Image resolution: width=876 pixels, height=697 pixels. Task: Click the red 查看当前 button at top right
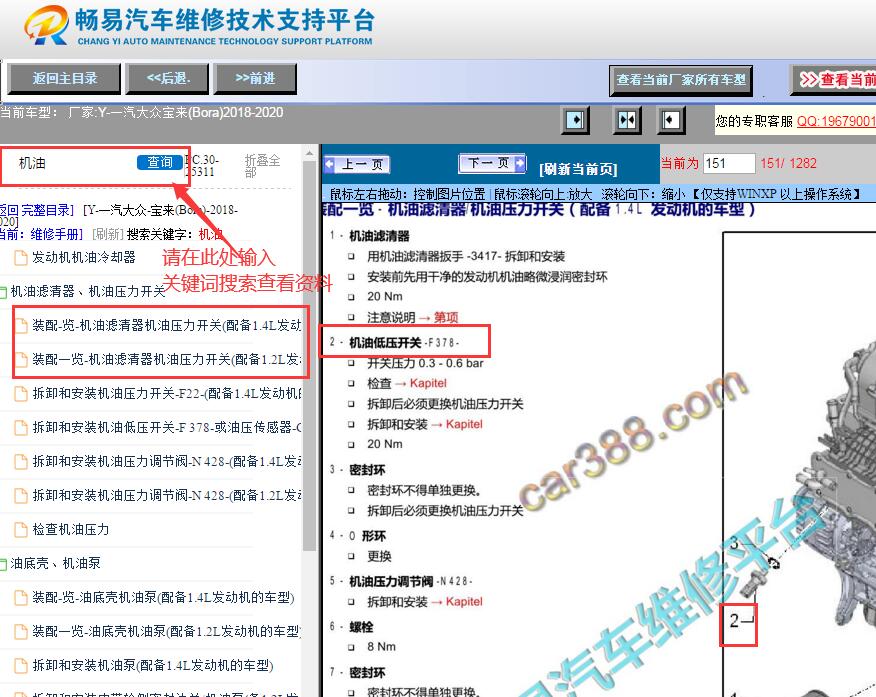pyautogui.click(x=834, y=80)
